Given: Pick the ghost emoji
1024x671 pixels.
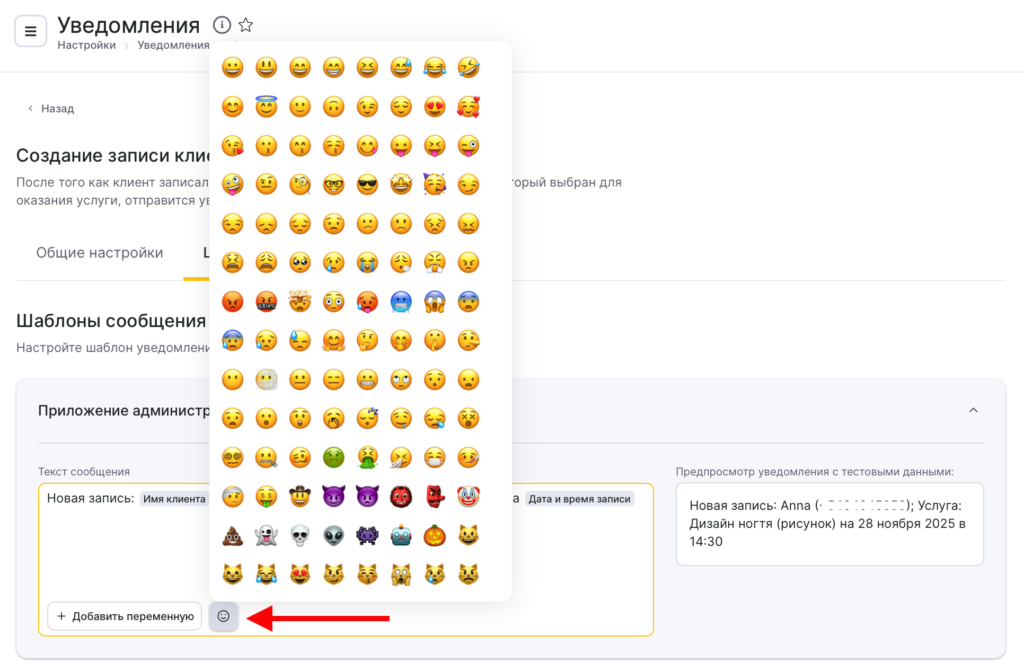Looking at the screenshot, I should 266,536.
